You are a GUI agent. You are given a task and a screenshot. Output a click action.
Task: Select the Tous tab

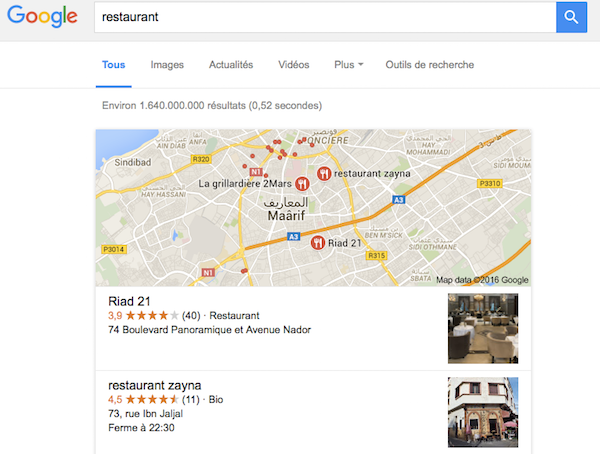pyautogui.click(x=114, y=65)
